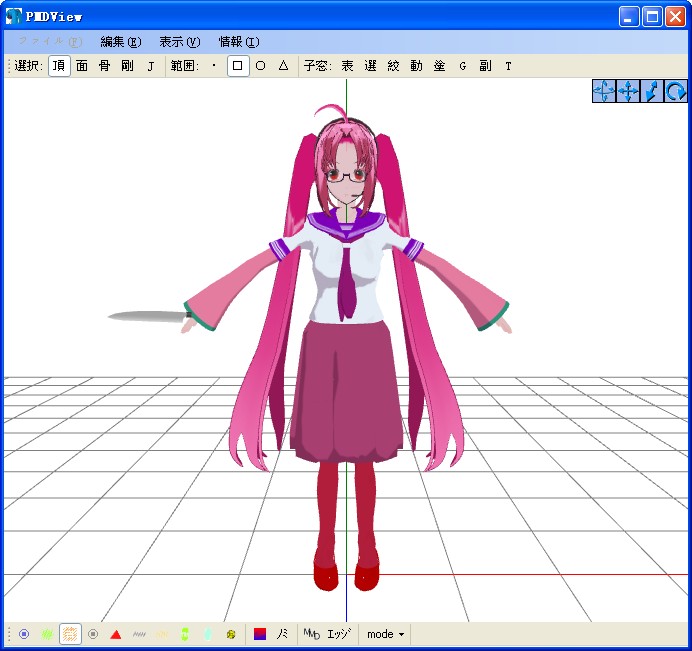
Task: Open the 編集(E) menu
Action: pyautogui.click(x=121, y=42)
